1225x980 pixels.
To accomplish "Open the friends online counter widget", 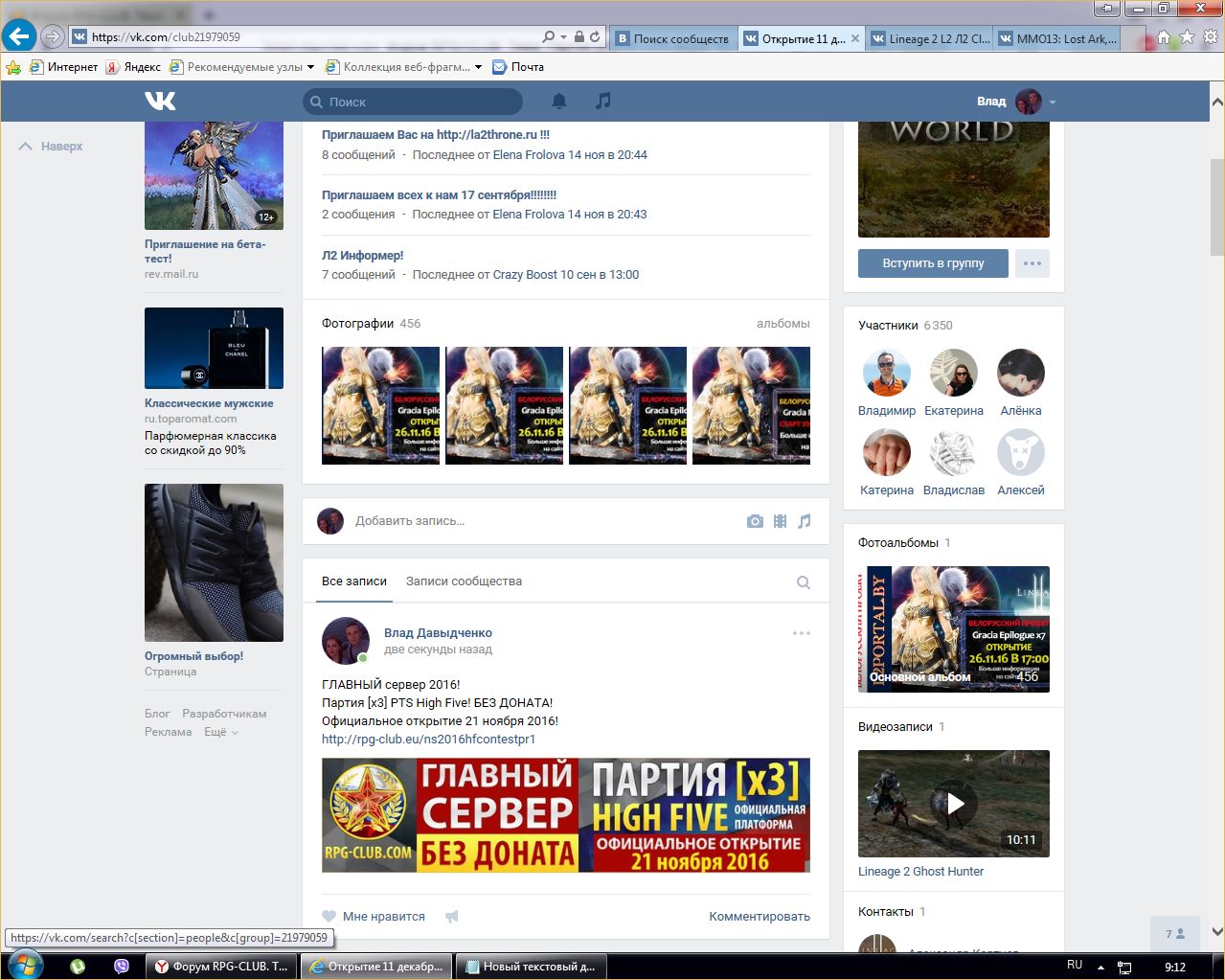I will click(x=1174, y=933).
